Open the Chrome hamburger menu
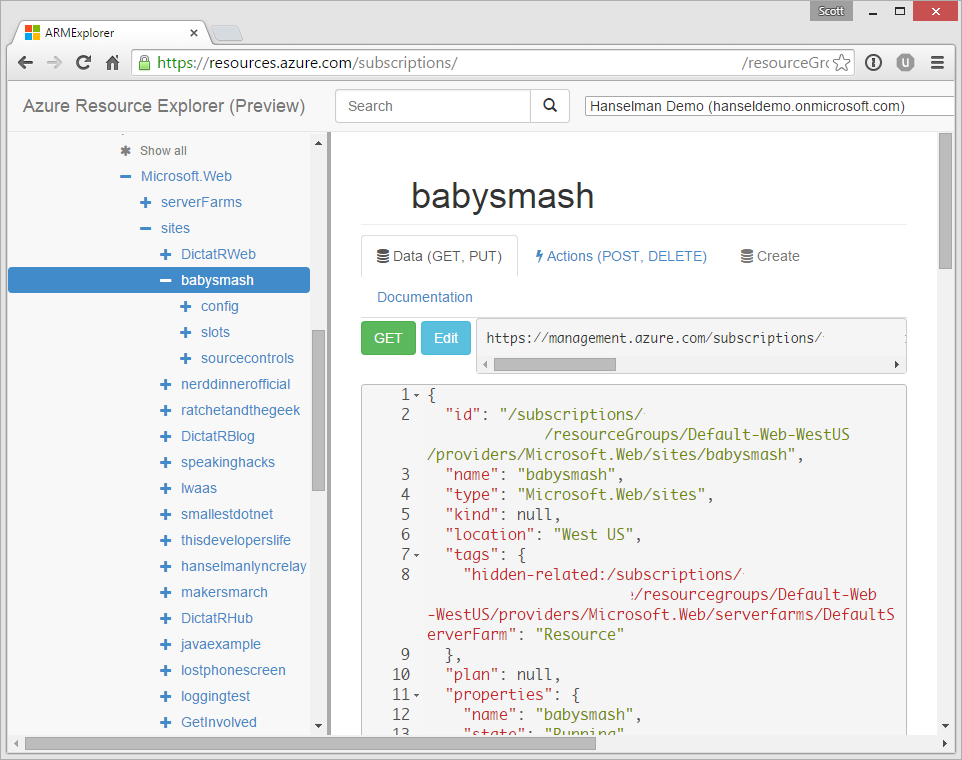This screenshot has width=962, height=760. pos(937,63)
